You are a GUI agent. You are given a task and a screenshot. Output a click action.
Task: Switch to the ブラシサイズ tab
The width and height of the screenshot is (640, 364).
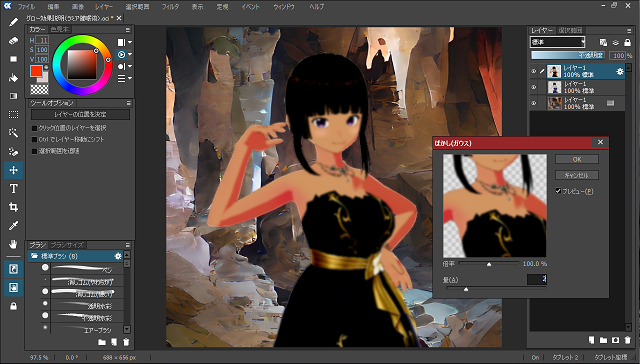[x=67, y=245]
